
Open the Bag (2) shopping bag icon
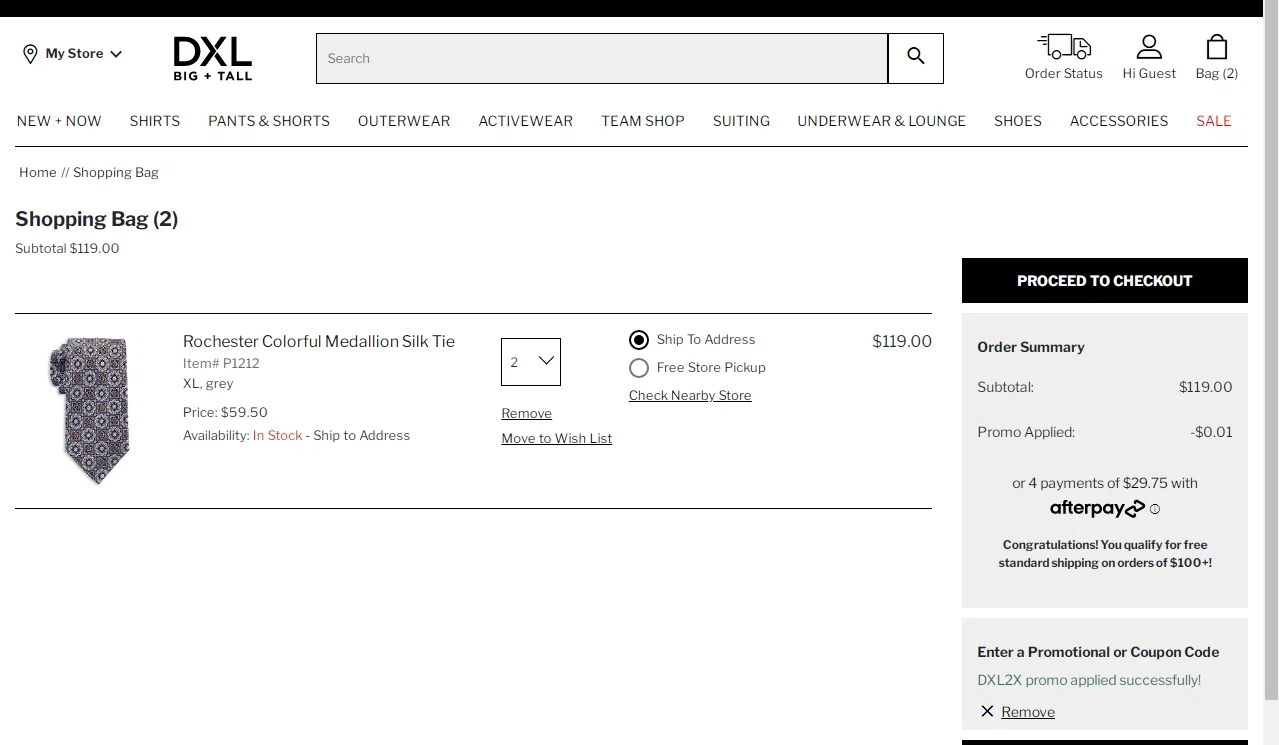(x=1217, y=46)
